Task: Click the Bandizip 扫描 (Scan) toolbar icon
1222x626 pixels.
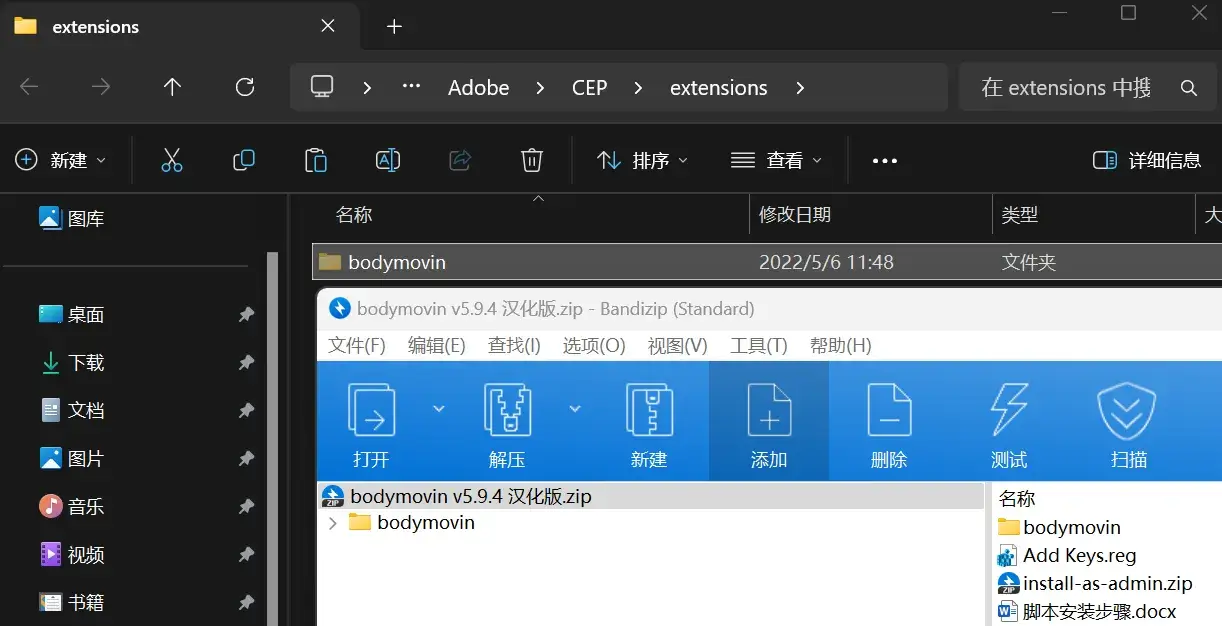Action: pyautogui.click(x=1127, y=410)
